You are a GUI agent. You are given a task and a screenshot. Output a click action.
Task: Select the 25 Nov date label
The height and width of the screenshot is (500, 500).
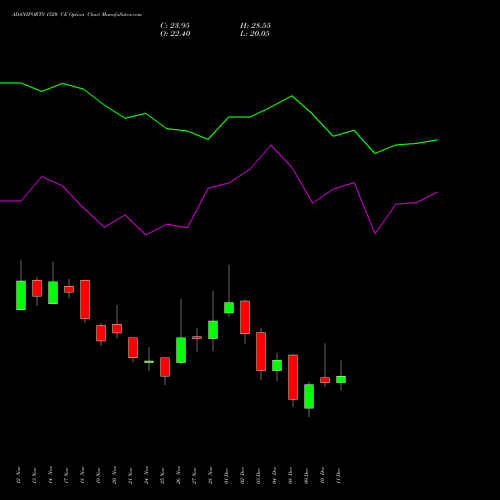[162, 475]
